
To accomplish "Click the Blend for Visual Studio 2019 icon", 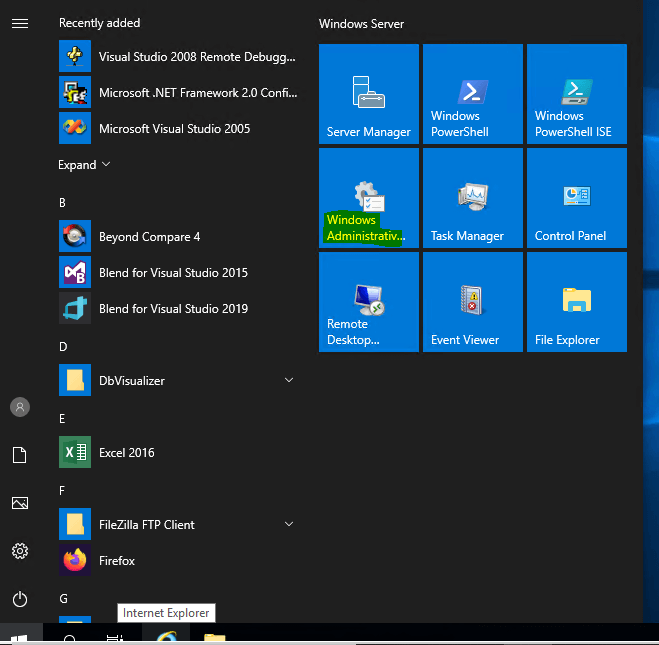I will pyautogui.click(x=75, y=308).
